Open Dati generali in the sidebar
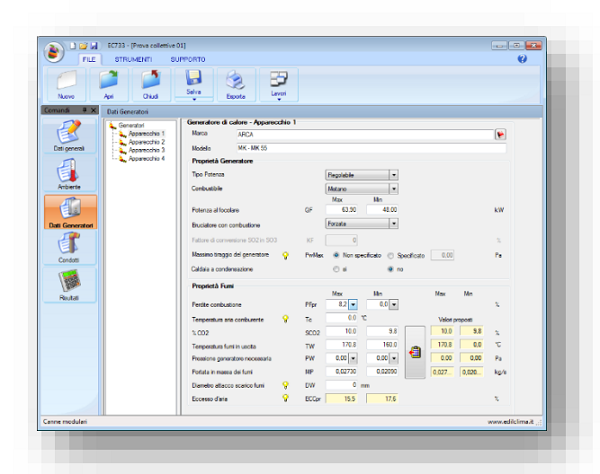 pyautogui.click(x=67, y=134)
